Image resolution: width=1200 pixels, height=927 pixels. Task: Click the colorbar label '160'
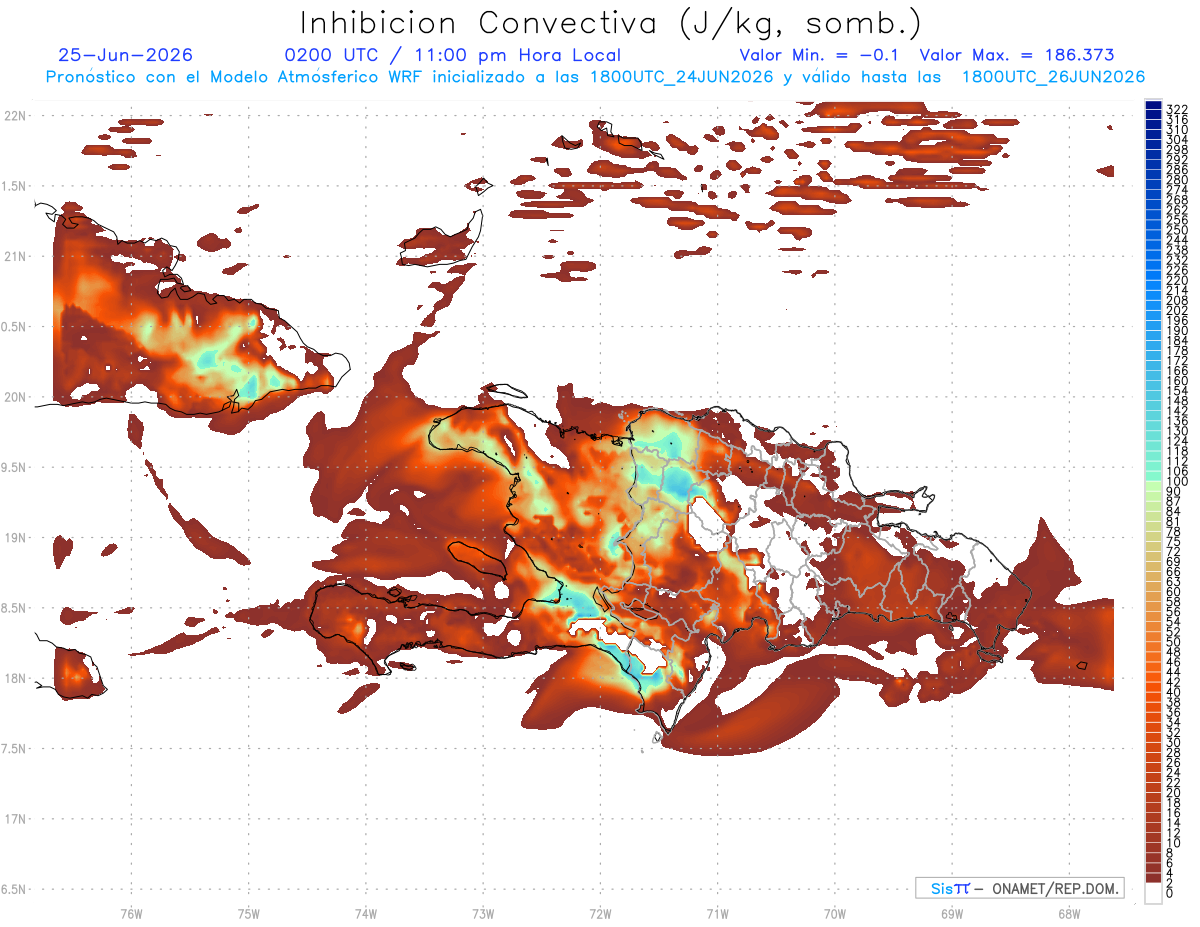(x=1176, y=381)
